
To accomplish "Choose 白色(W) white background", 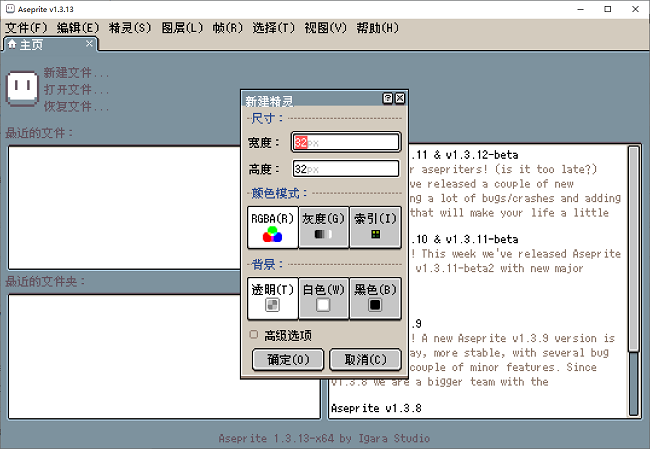I will coord(323,298).
